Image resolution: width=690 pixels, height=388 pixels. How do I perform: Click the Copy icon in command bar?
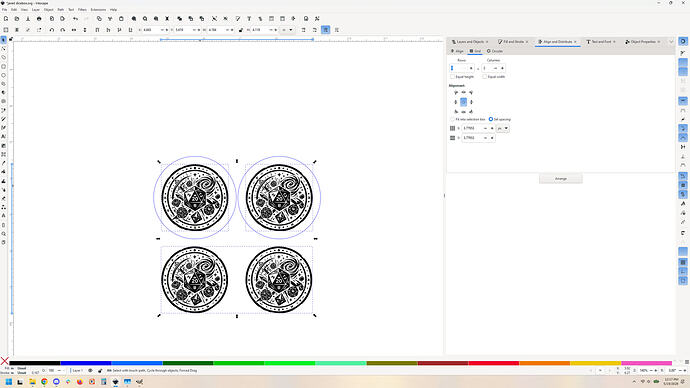point(99,19)
